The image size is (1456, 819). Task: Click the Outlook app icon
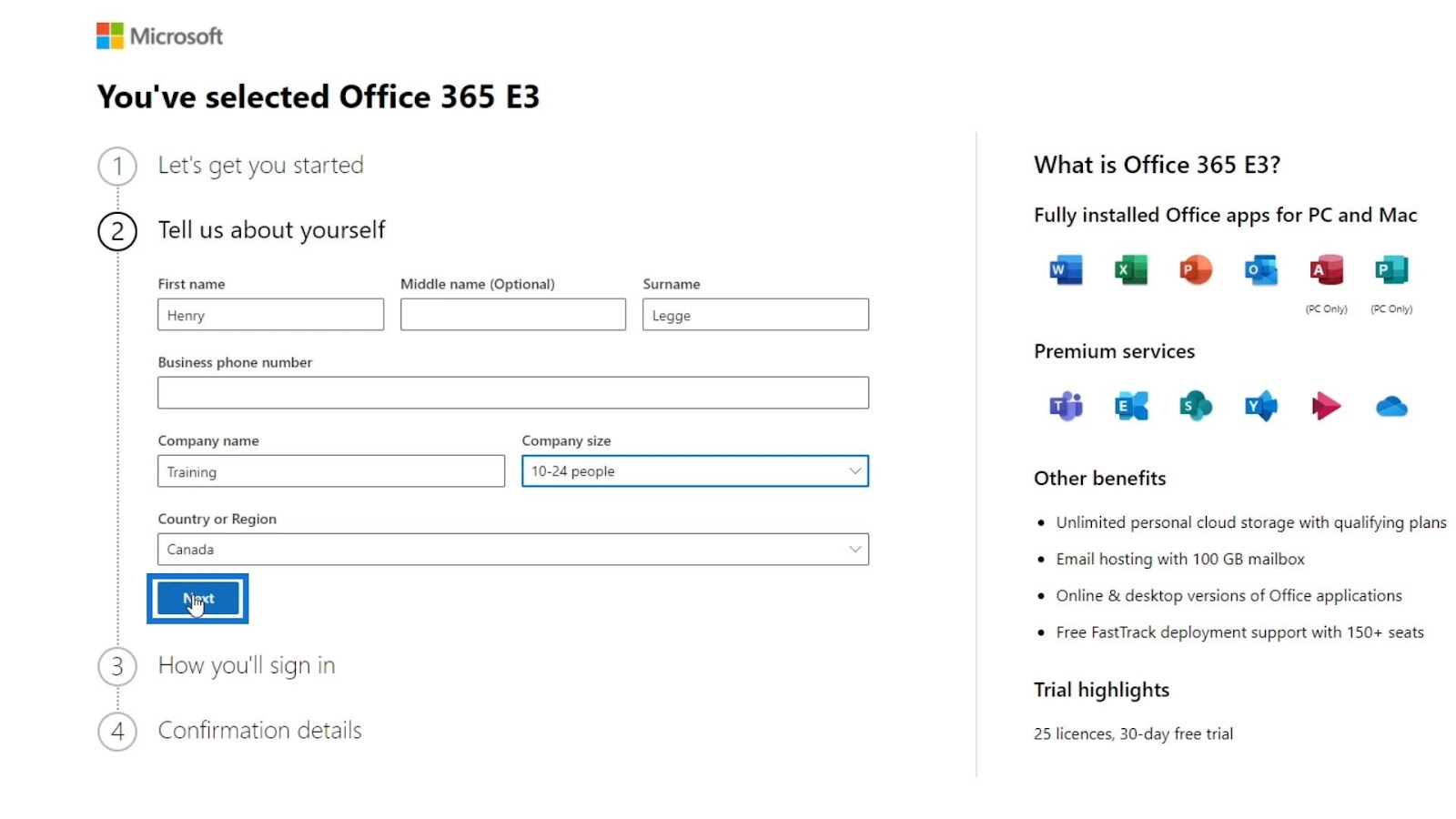[x=1261, y=270]
